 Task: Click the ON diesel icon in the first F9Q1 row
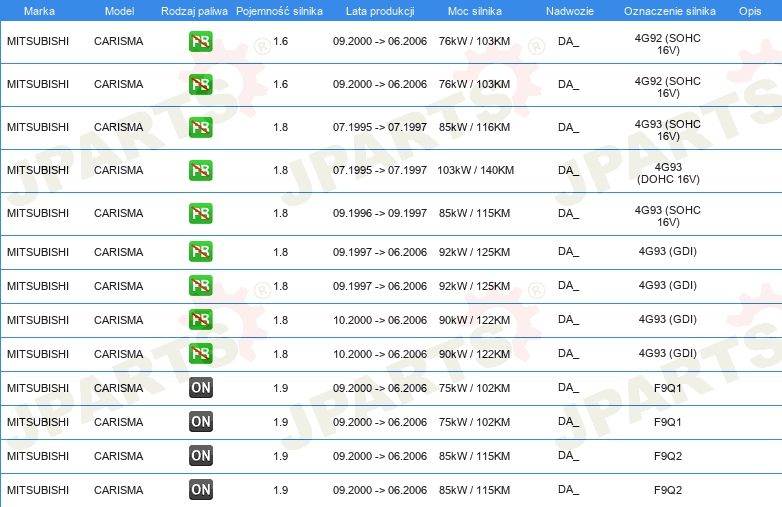point(201,388)
